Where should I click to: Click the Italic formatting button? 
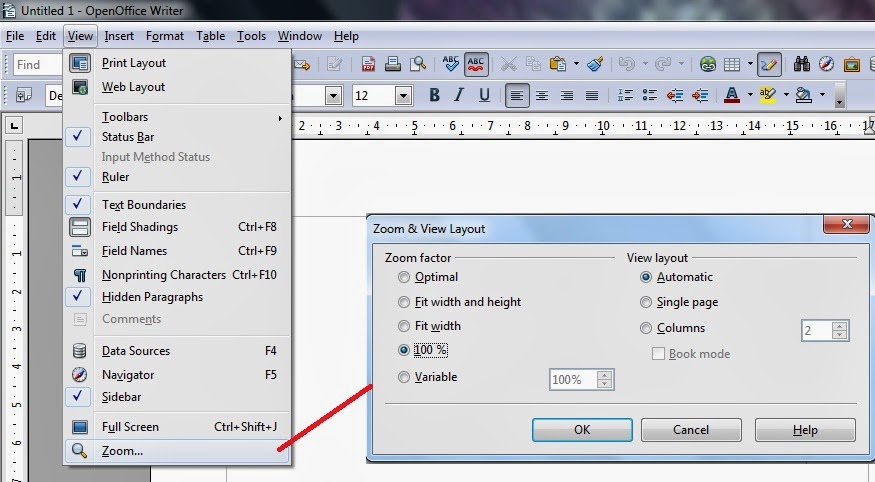[x=459, y=95]
